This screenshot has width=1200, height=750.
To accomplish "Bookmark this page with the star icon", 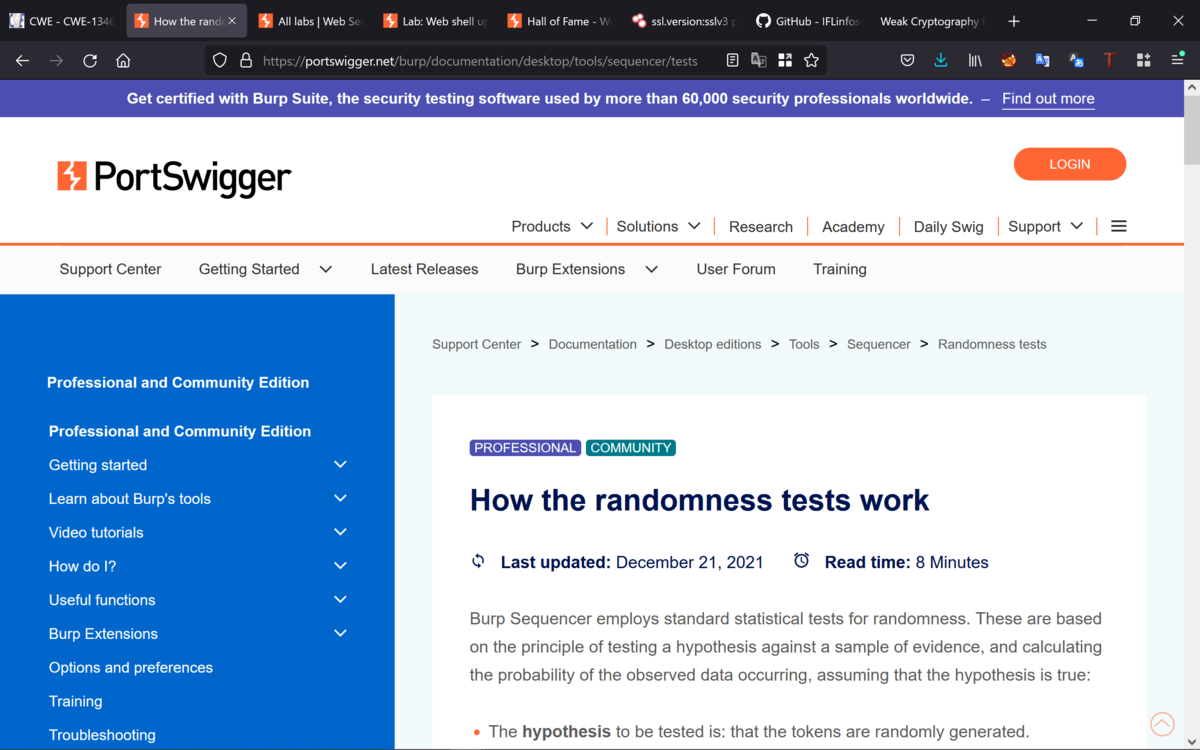I will click(811, 60).
